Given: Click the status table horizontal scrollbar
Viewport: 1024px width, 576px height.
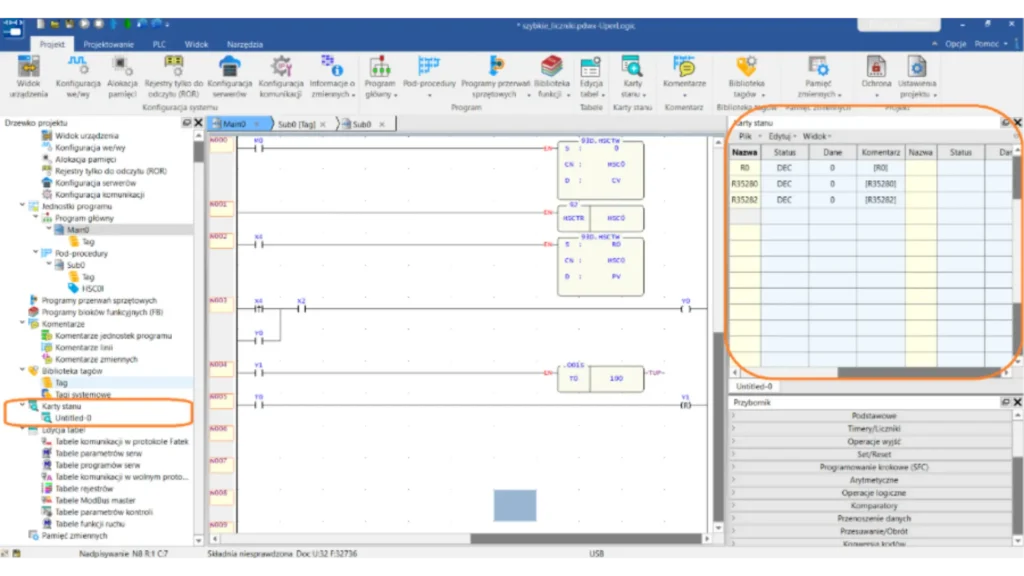Looking at the screenshot, I should point(919,372).
